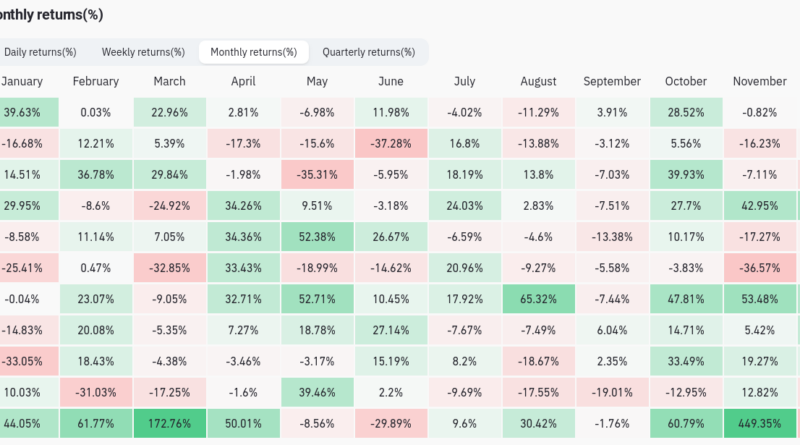Click the -19.01% September cell

[x=612, y=392]
